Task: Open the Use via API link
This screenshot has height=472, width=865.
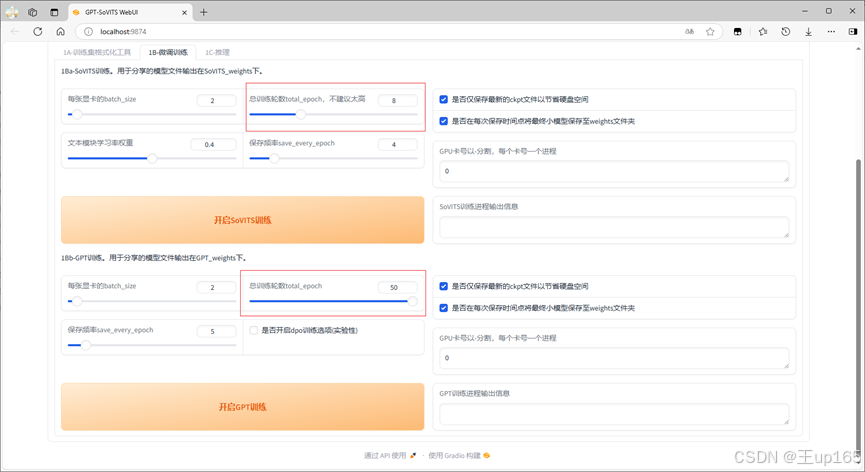Action: coord(389,455)
